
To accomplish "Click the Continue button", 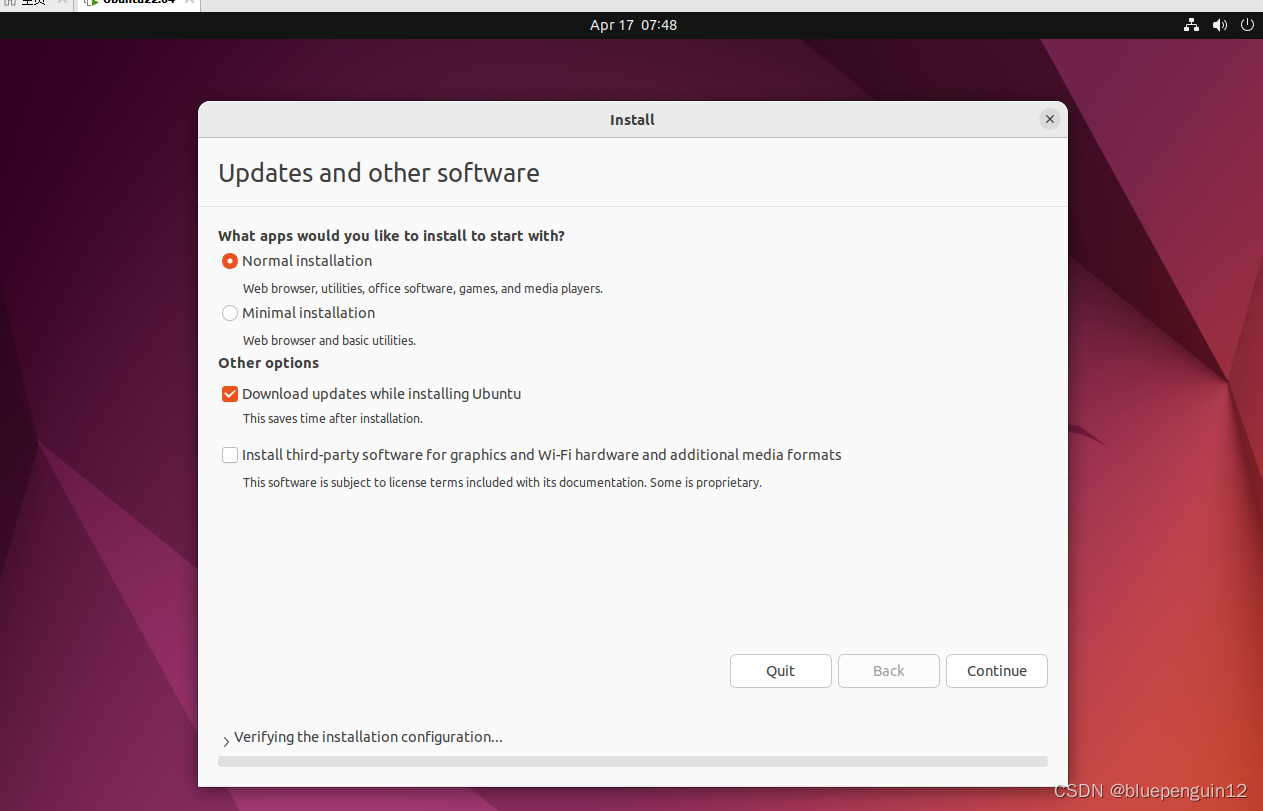I will [996, 671].
